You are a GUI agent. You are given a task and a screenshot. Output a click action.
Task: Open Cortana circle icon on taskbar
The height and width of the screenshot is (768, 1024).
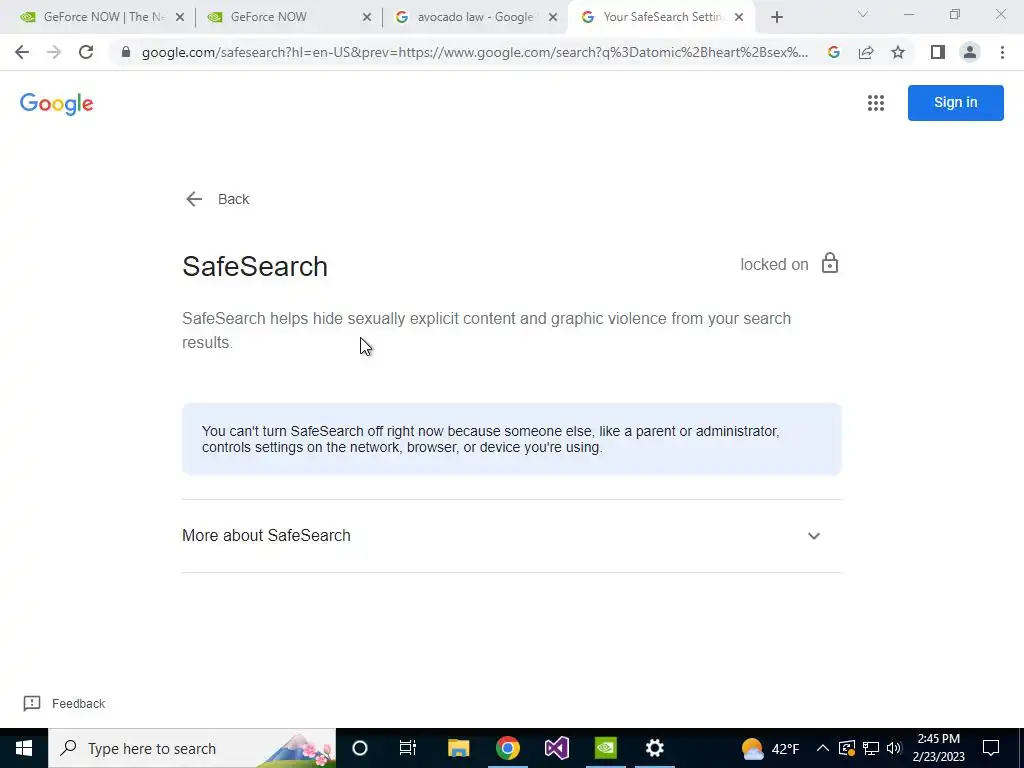tap(360, 748)
